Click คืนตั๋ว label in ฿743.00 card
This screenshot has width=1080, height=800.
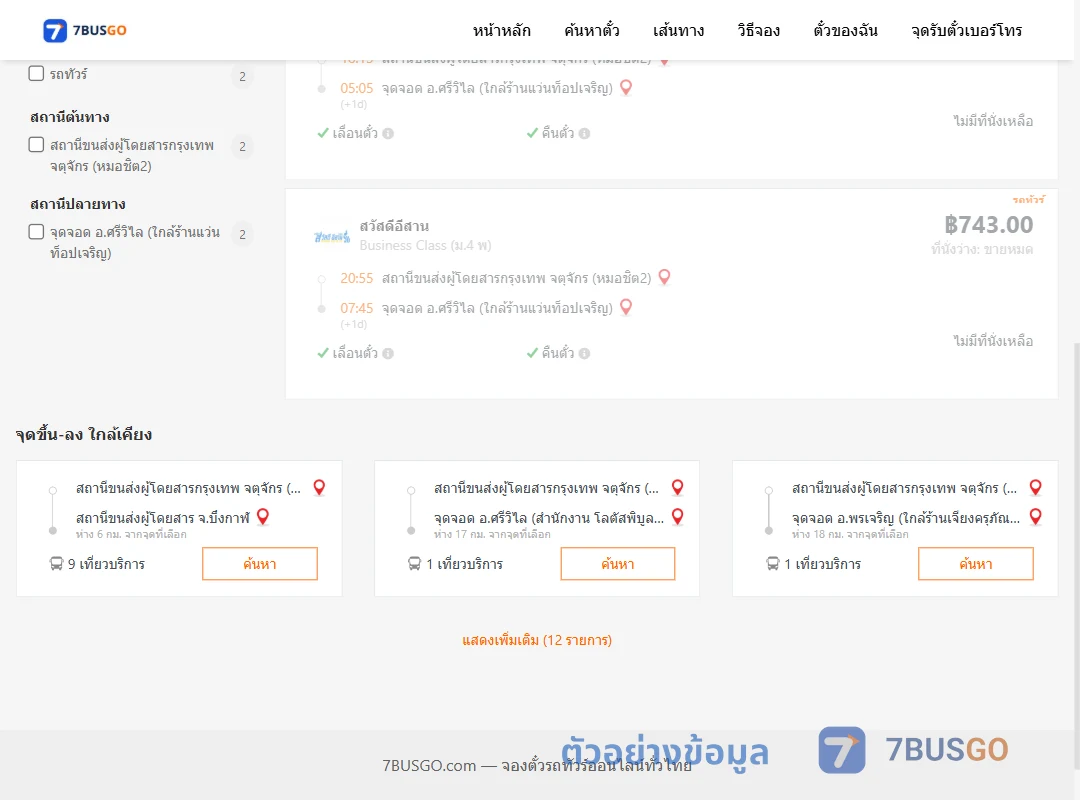558,353
